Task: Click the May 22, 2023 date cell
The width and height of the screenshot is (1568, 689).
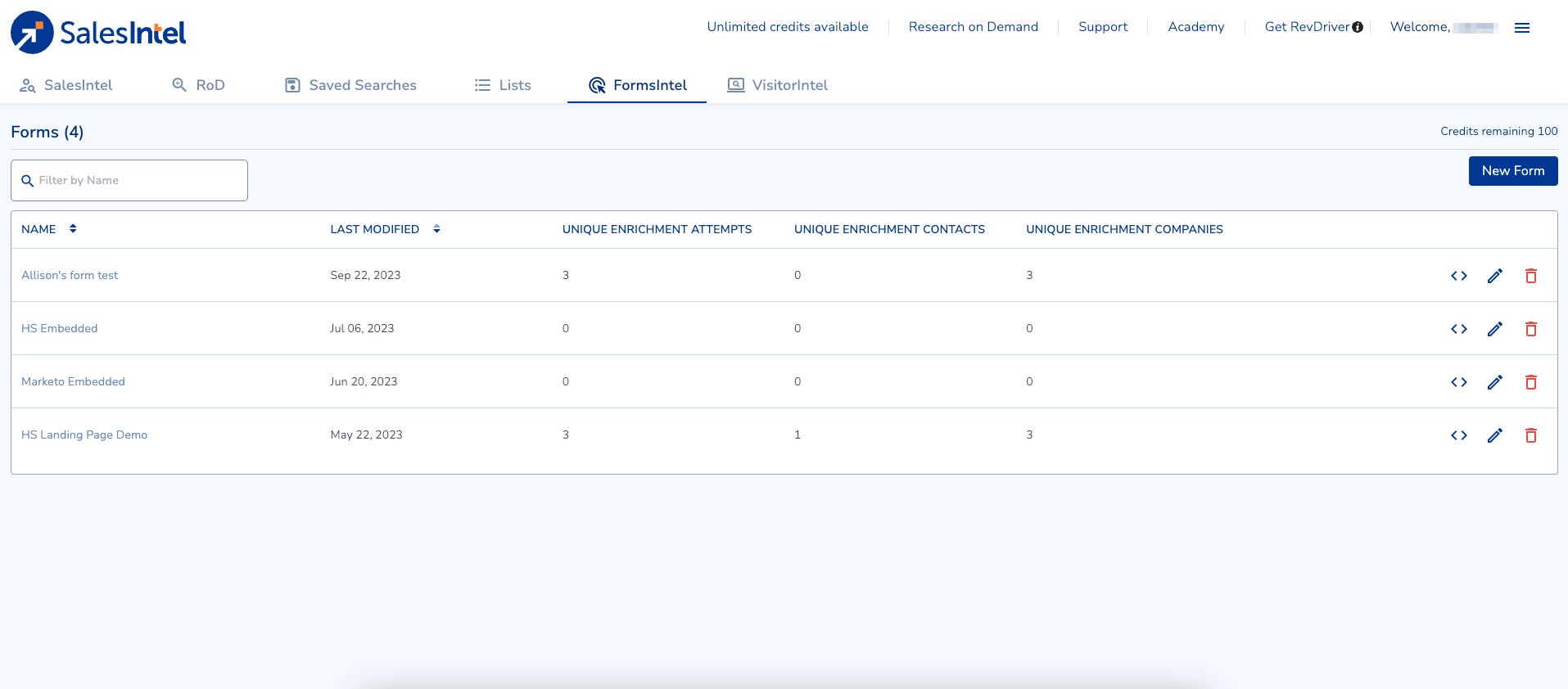Action: [366, 435]
